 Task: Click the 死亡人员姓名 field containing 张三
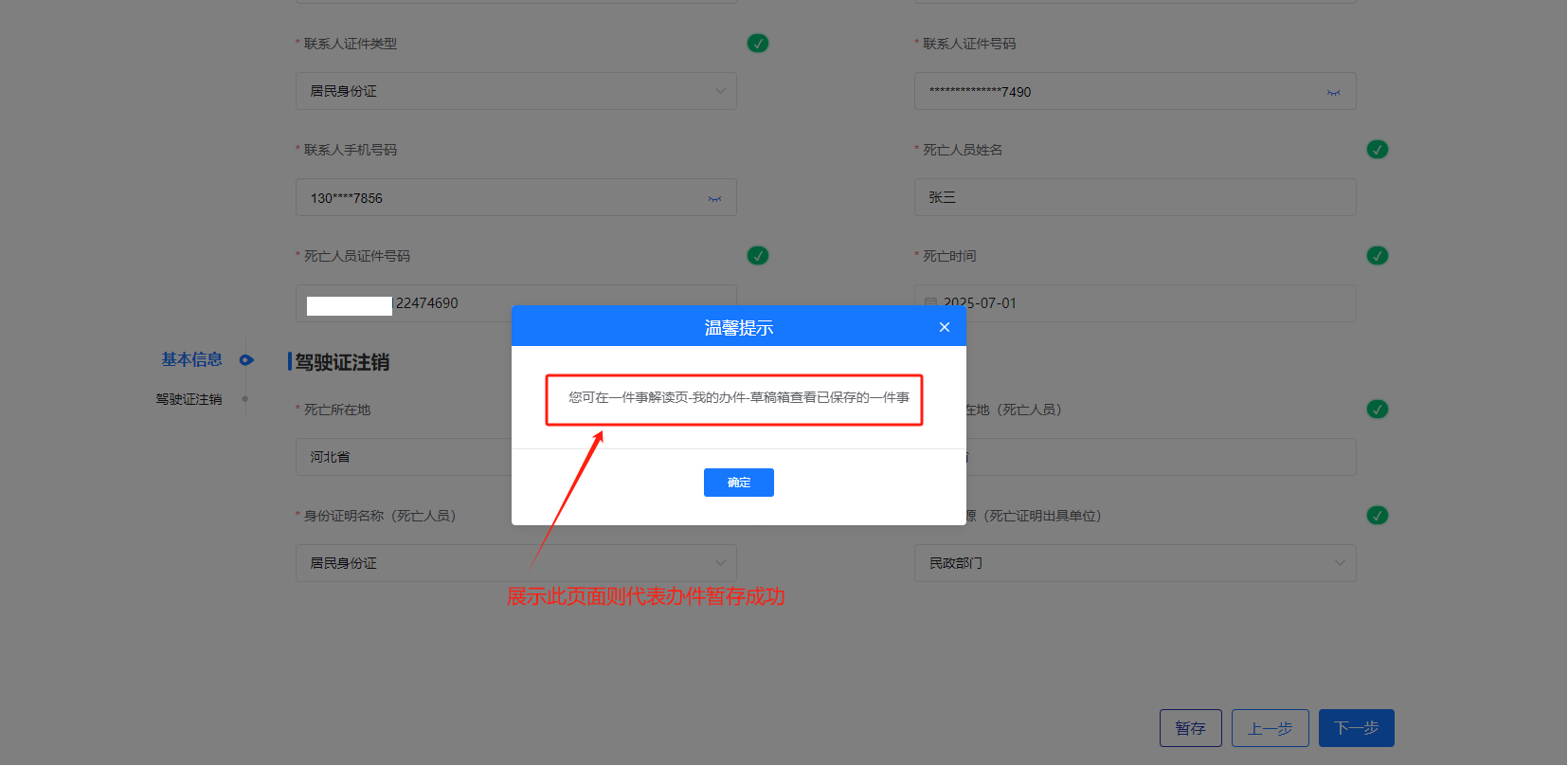1134,197
